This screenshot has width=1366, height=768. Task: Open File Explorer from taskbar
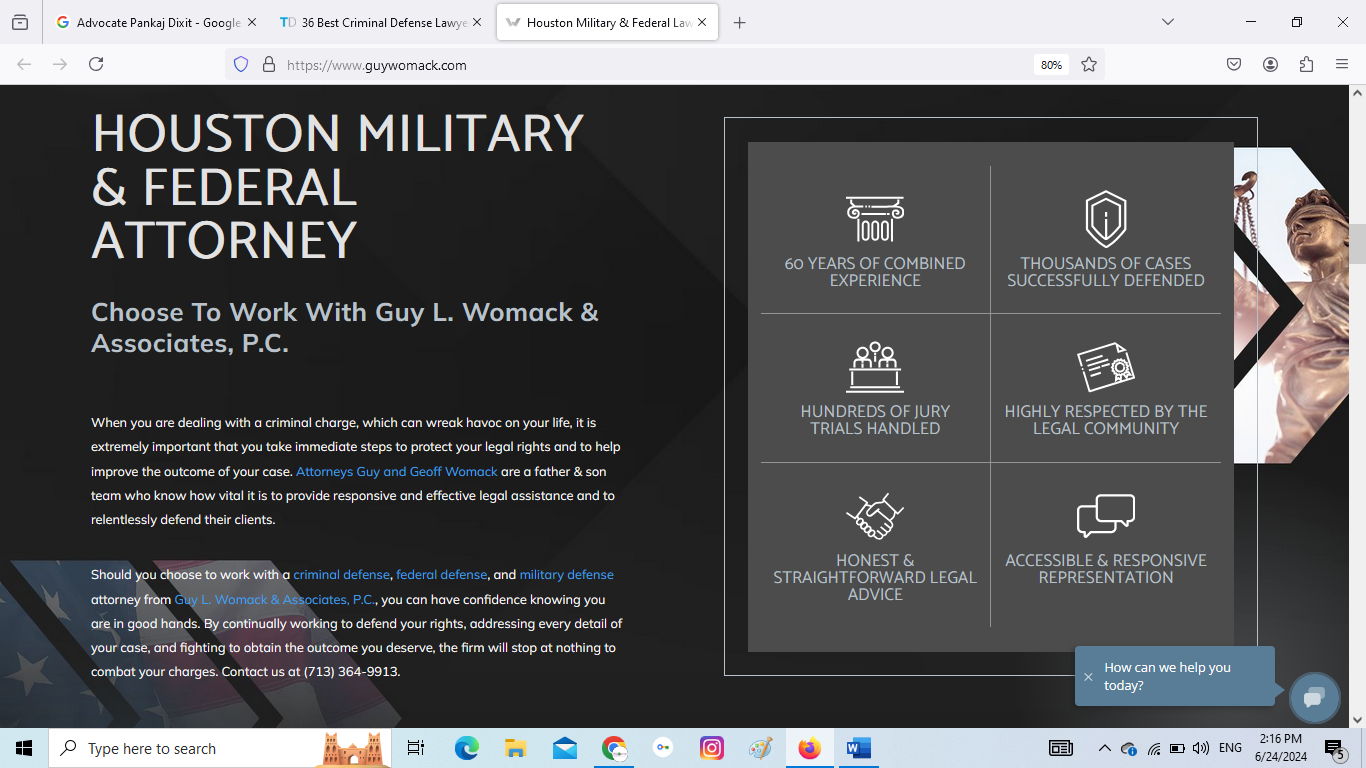tap(516, 748)
